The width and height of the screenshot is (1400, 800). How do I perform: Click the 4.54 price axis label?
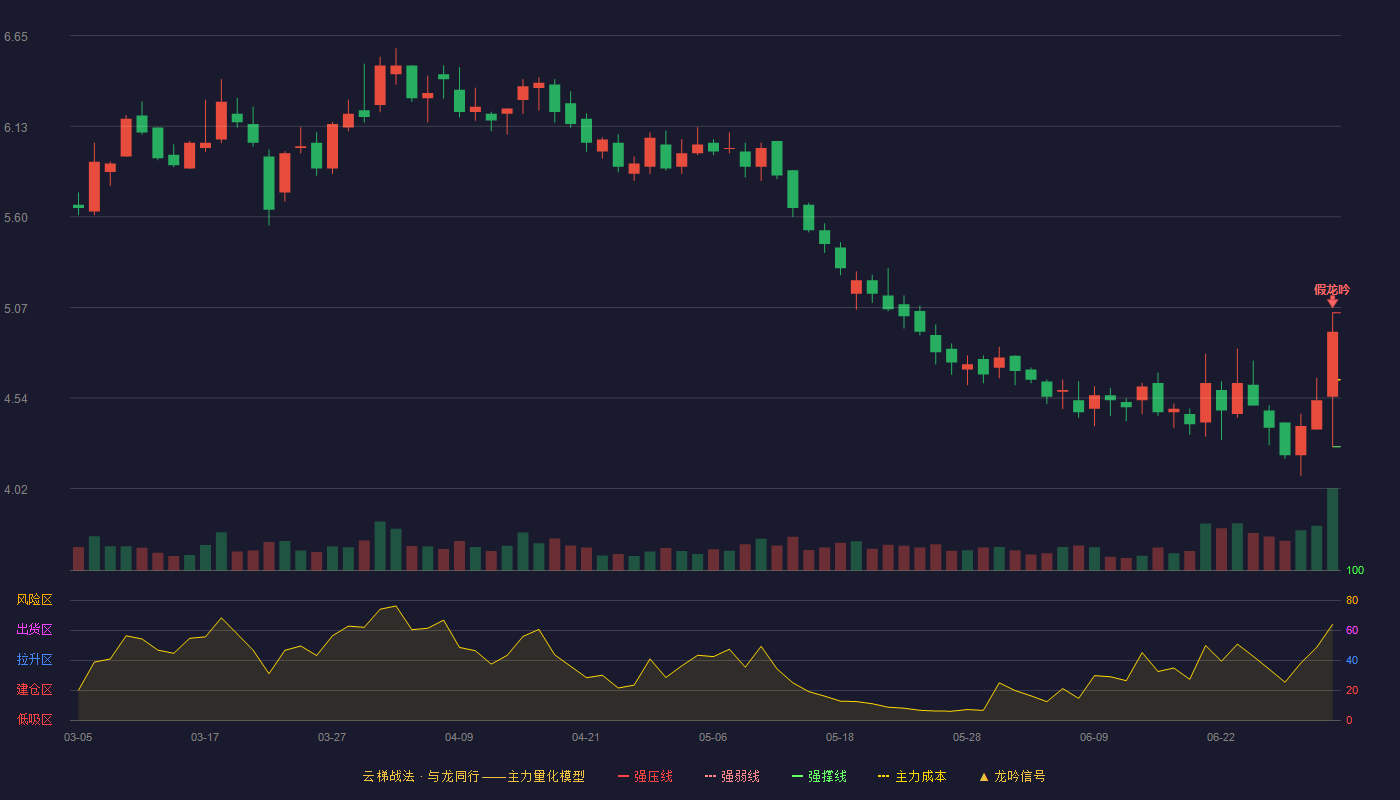pos(16,399)
